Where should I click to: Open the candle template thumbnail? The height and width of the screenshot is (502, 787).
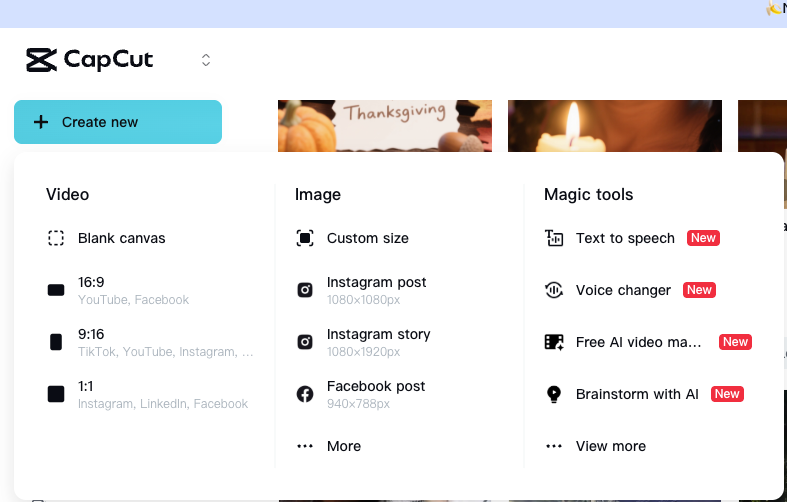pos(614,125)
